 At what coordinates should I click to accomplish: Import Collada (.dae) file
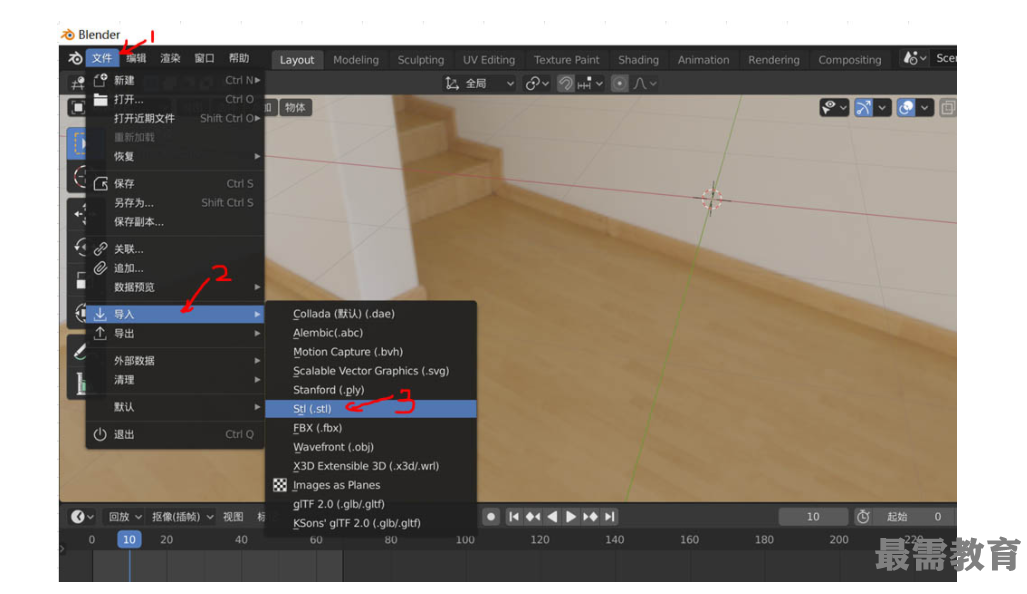tap(371, 314)
